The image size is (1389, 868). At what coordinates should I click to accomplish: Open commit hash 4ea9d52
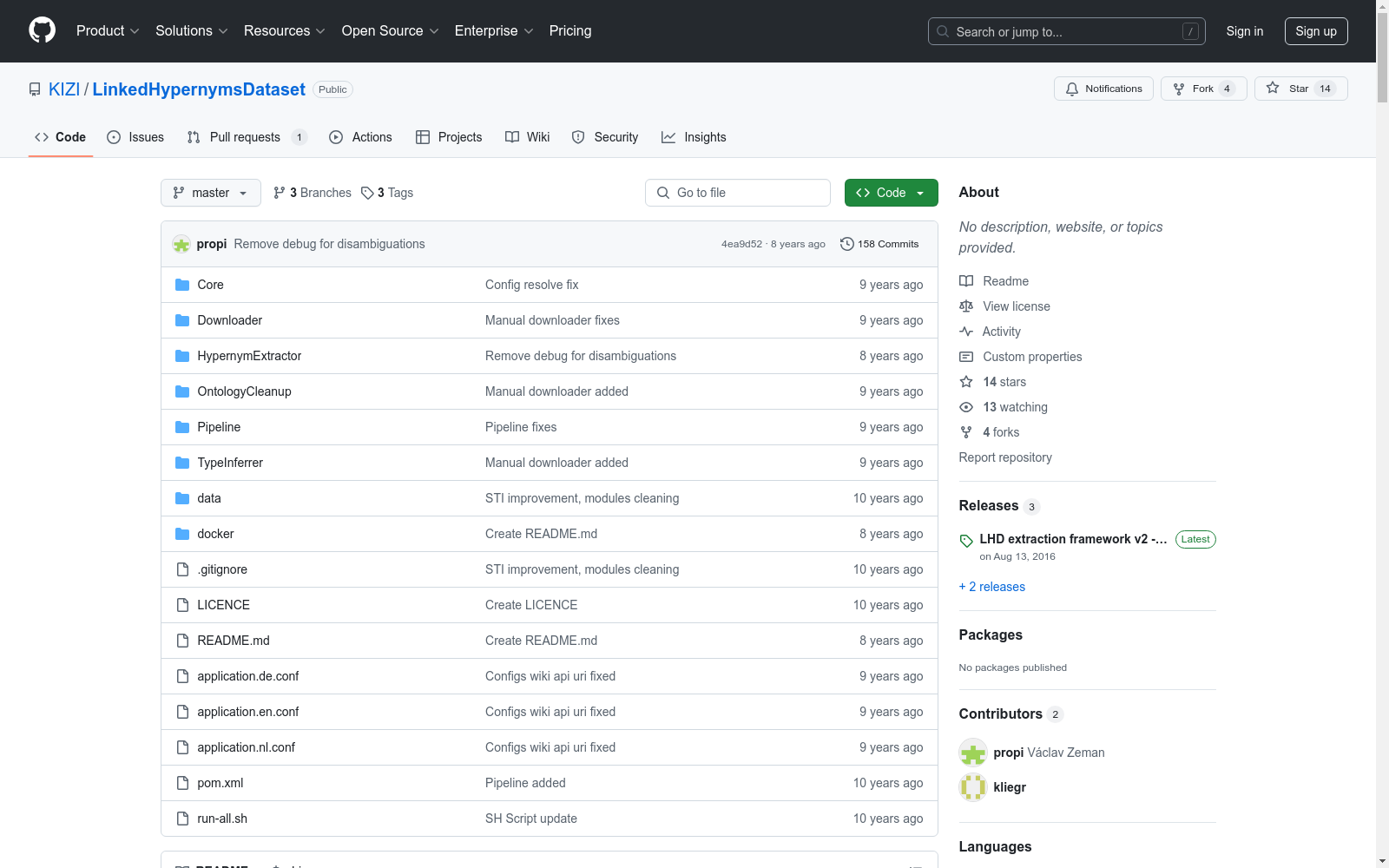[x=741, y=244]
